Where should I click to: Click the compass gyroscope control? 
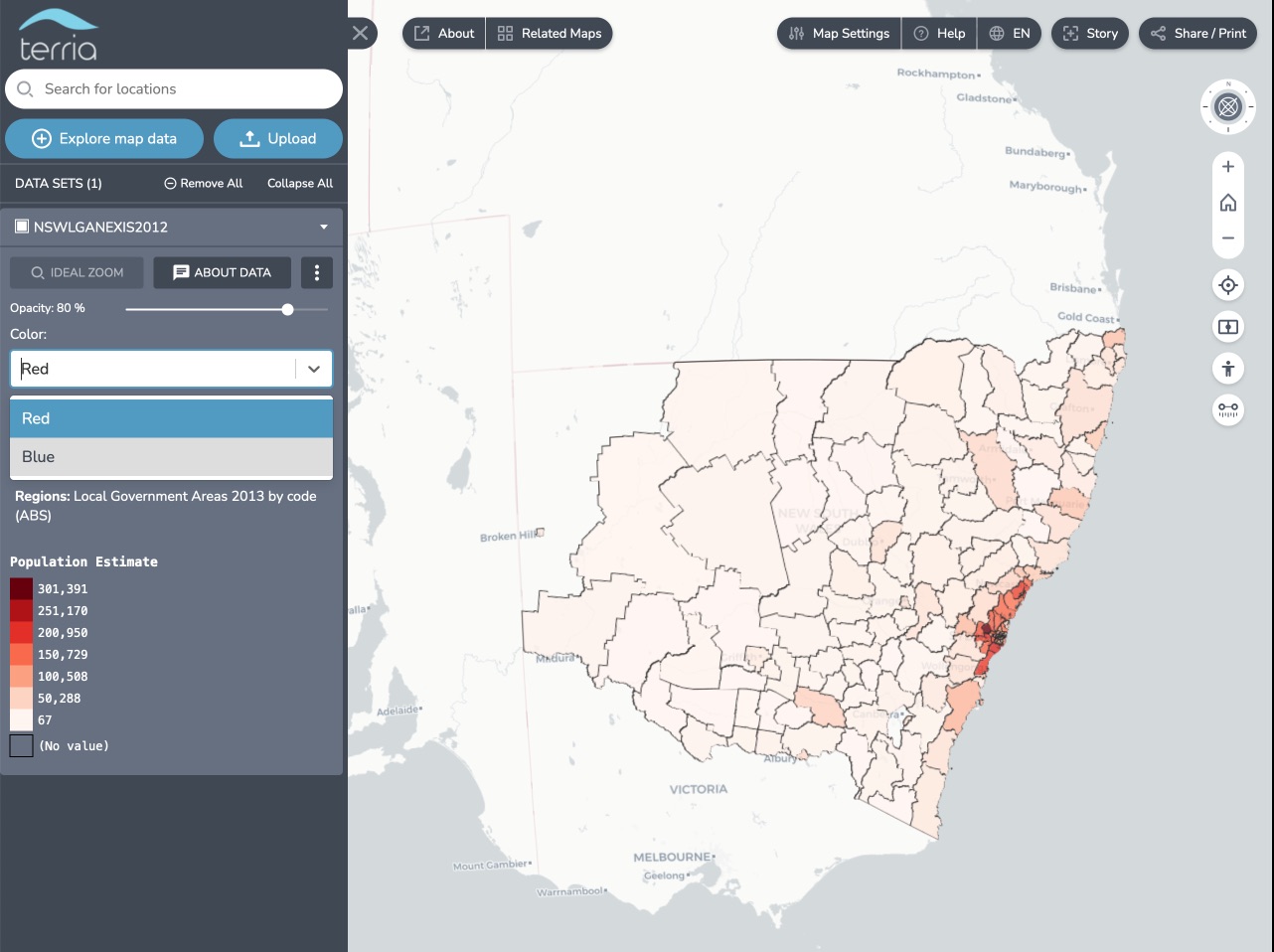tap(1228, 106)
